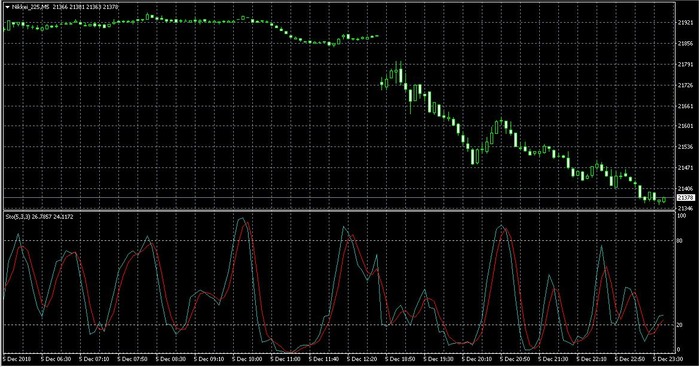The image size is (700, 367).
Task: Select the 5 Dec 12:20 time label
Action: (x=362, y=359)
